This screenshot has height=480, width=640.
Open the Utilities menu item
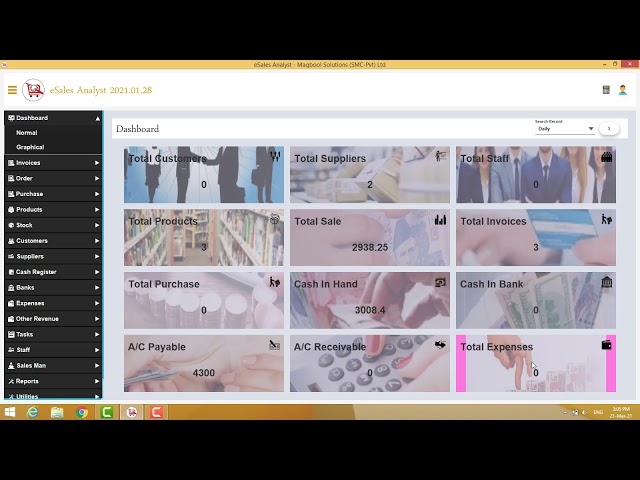tap(53, 396)
